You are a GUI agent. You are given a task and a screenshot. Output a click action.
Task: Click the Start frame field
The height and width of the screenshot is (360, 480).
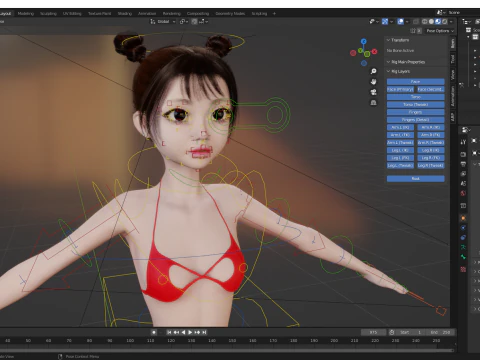[x=411, y=332]
